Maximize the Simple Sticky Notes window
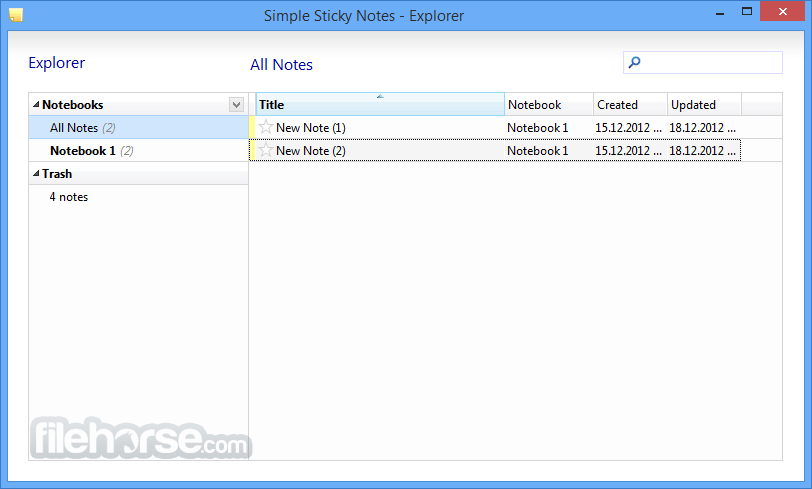Viewport: 812px width, 489px height. point(746,11)
